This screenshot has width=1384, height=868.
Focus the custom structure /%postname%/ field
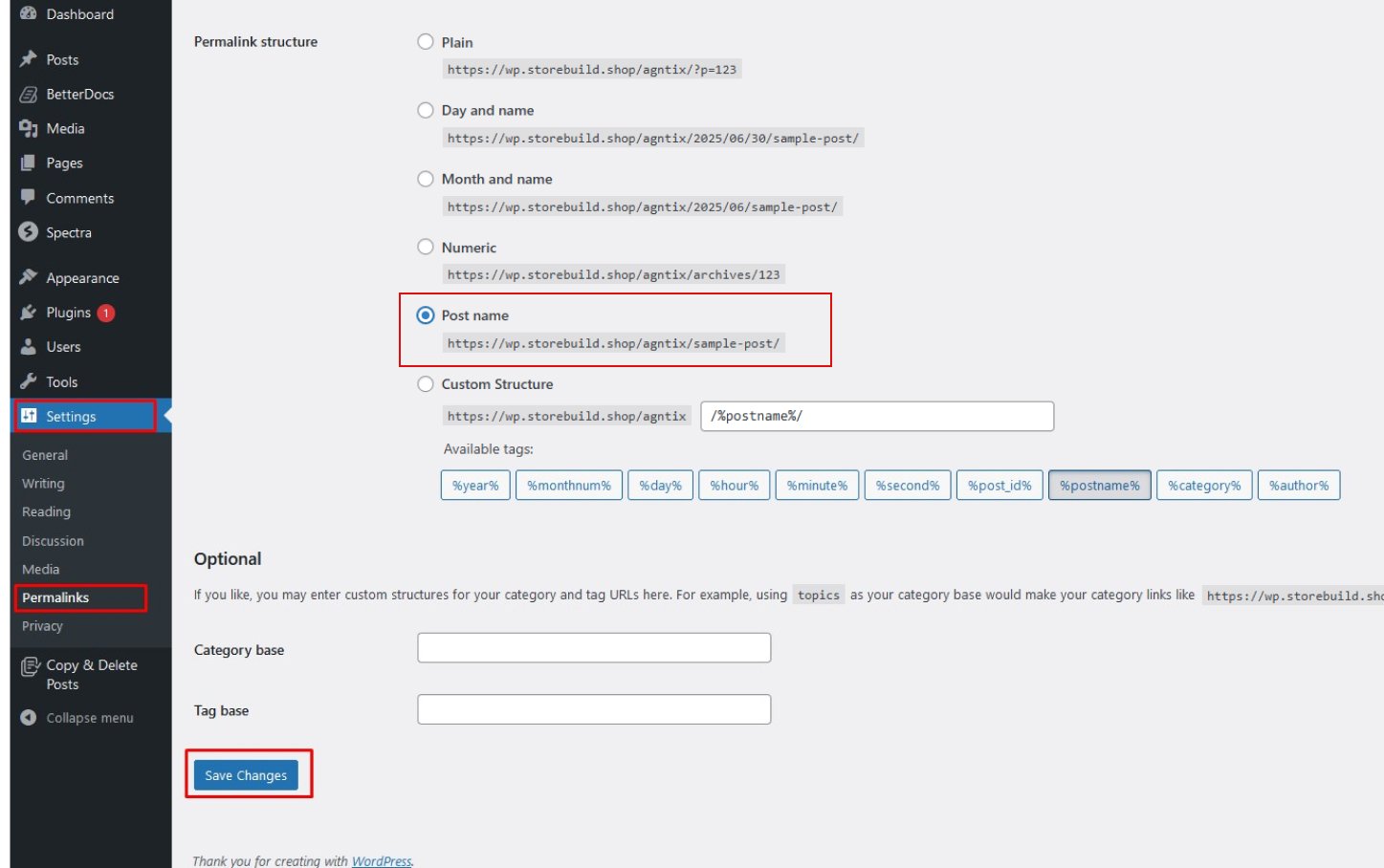(876, 417)
